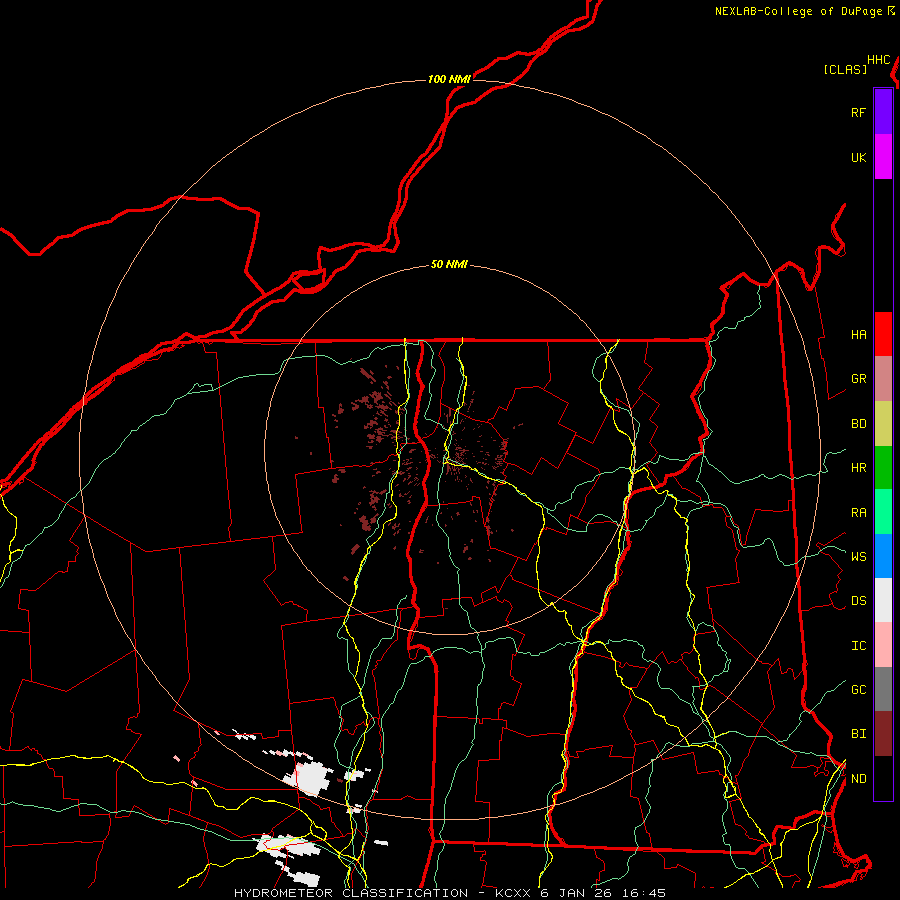Viewport: 900px width, 900px height.
Task: Click the magenta UK legend color swatch
Action: tap(883, 157)
